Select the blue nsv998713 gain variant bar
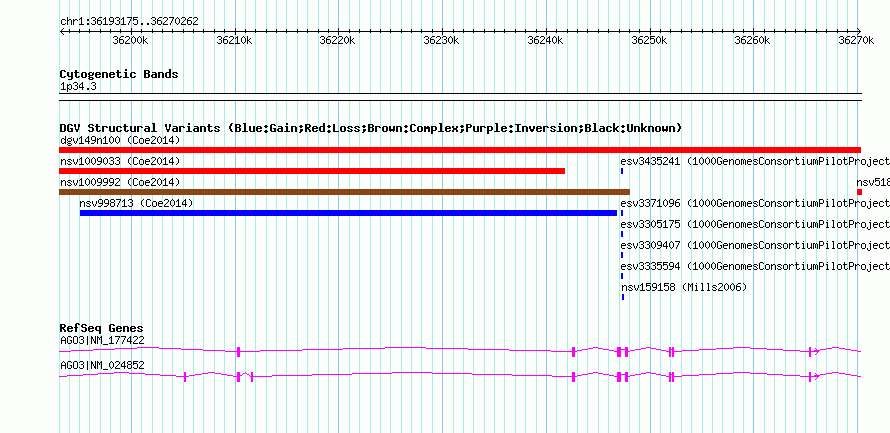890x433 pixels. [349, 213]
